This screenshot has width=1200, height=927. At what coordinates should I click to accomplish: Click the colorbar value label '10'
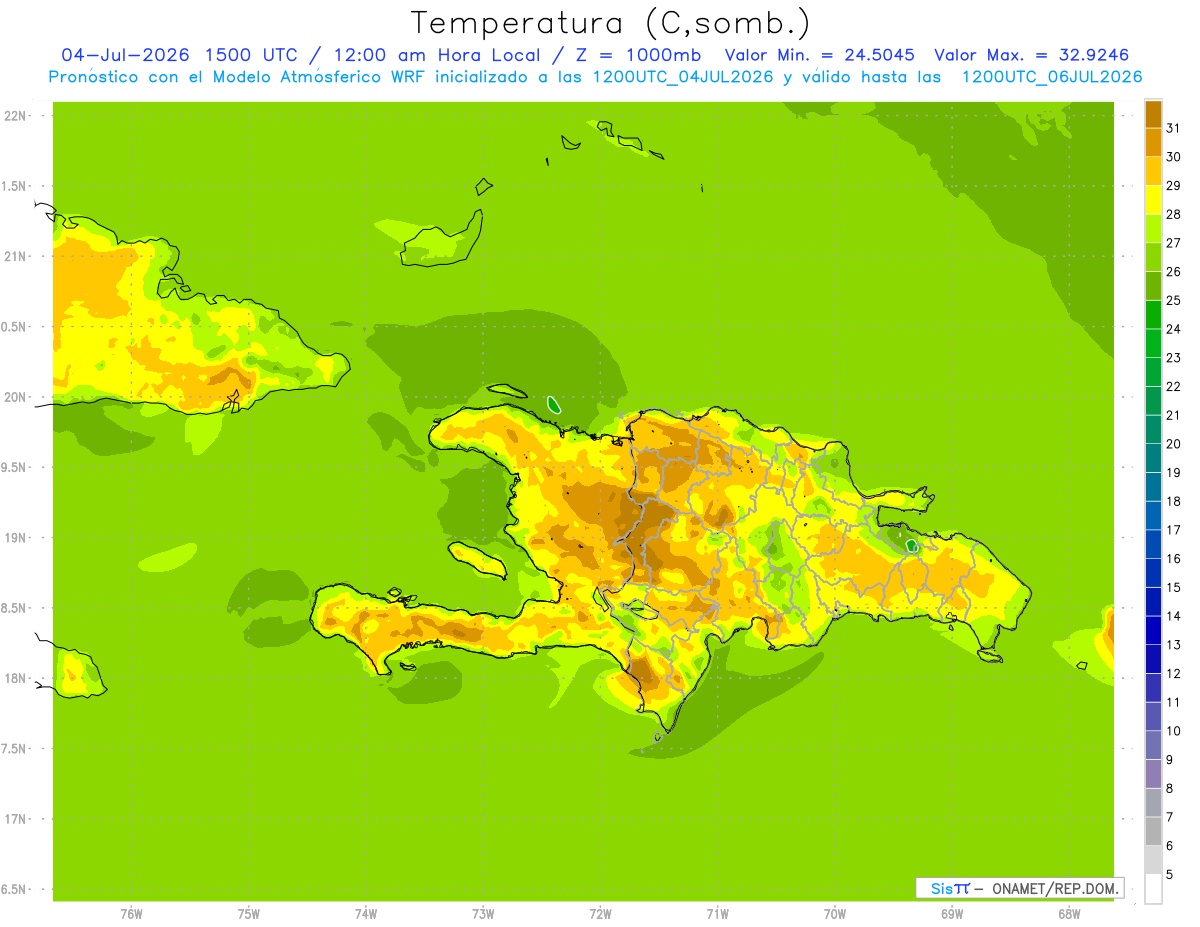1173,731
